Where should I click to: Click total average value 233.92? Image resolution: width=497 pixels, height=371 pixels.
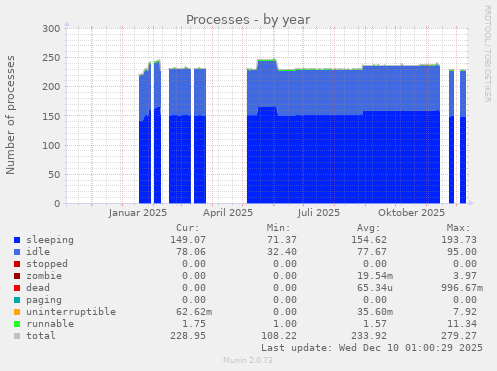369,336
